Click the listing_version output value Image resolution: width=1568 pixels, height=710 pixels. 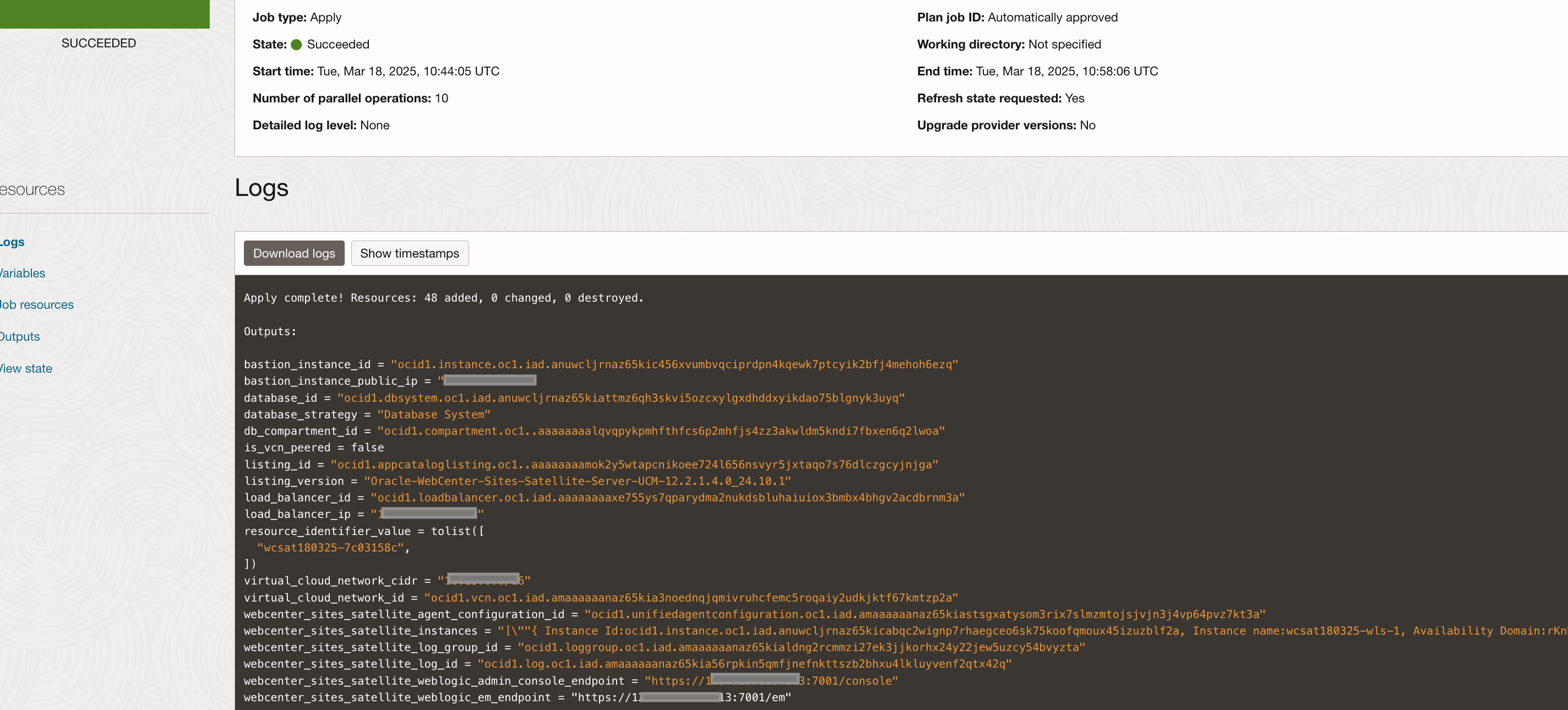tap(577, 480)
